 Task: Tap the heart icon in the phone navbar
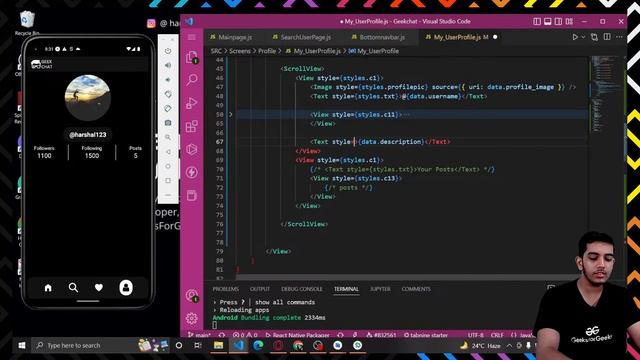tap(99, 288)
